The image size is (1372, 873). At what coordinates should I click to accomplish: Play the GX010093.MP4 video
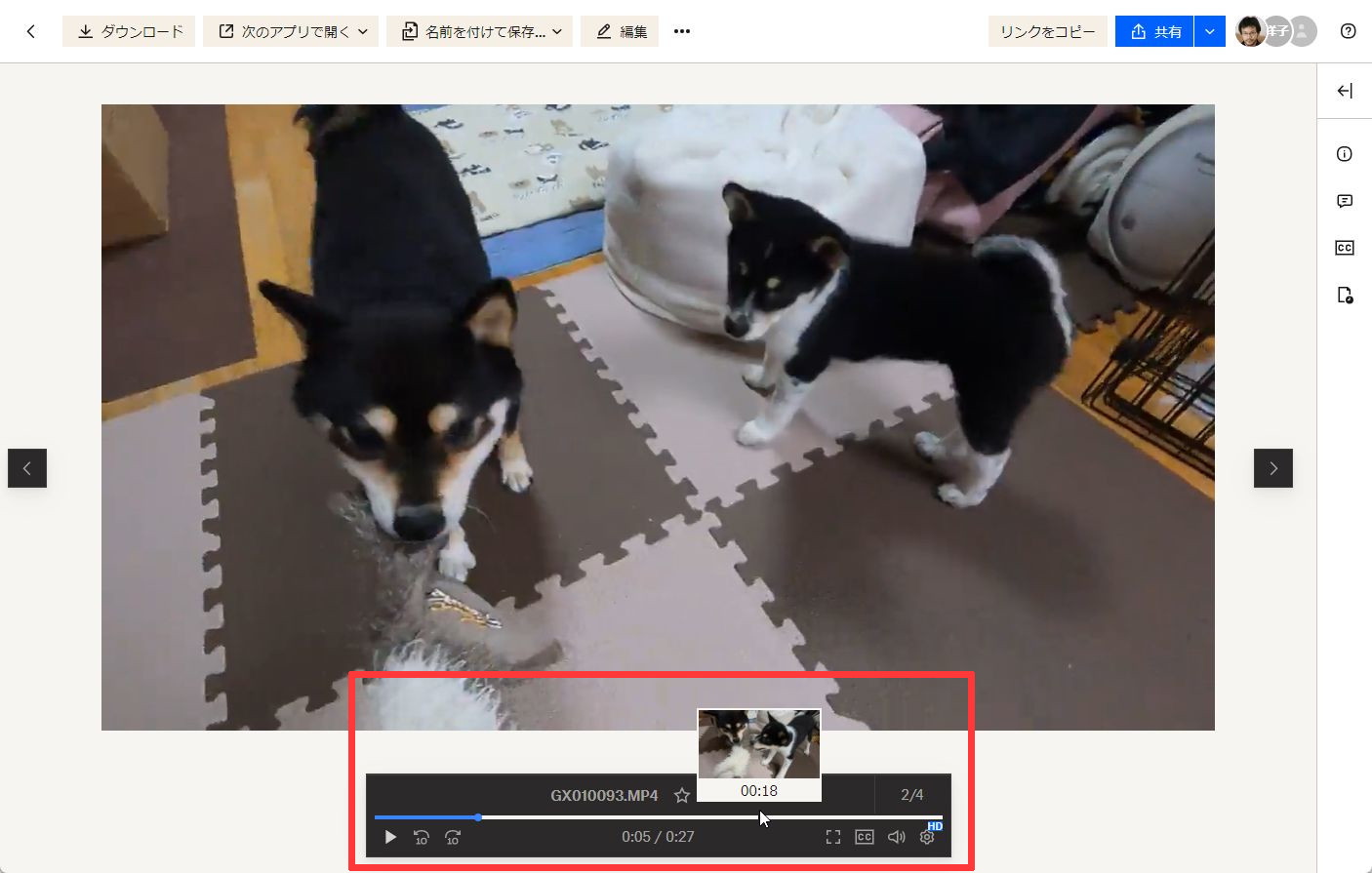pyautogui.click(x=390, y=837)
